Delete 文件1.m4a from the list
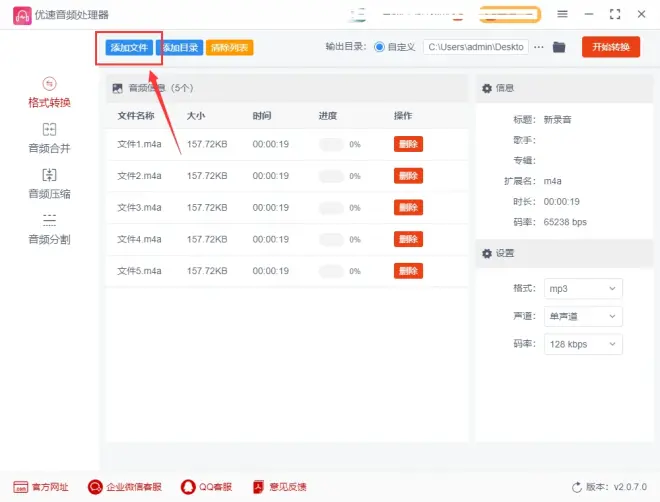 coord(408,144)
